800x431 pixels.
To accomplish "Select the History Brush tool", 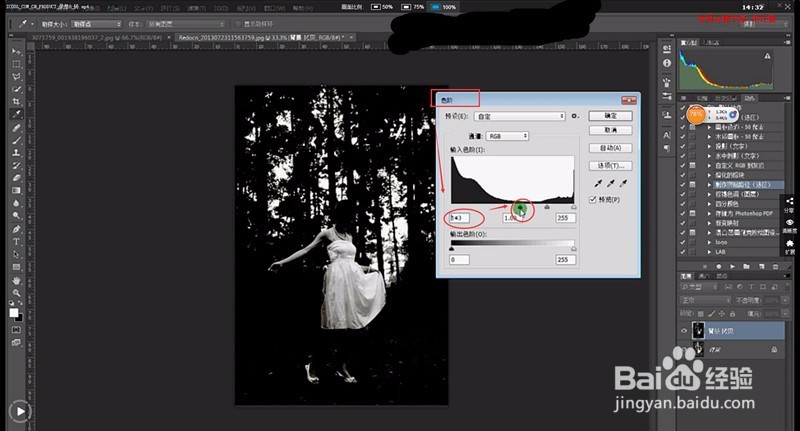I will pos(16,165).
